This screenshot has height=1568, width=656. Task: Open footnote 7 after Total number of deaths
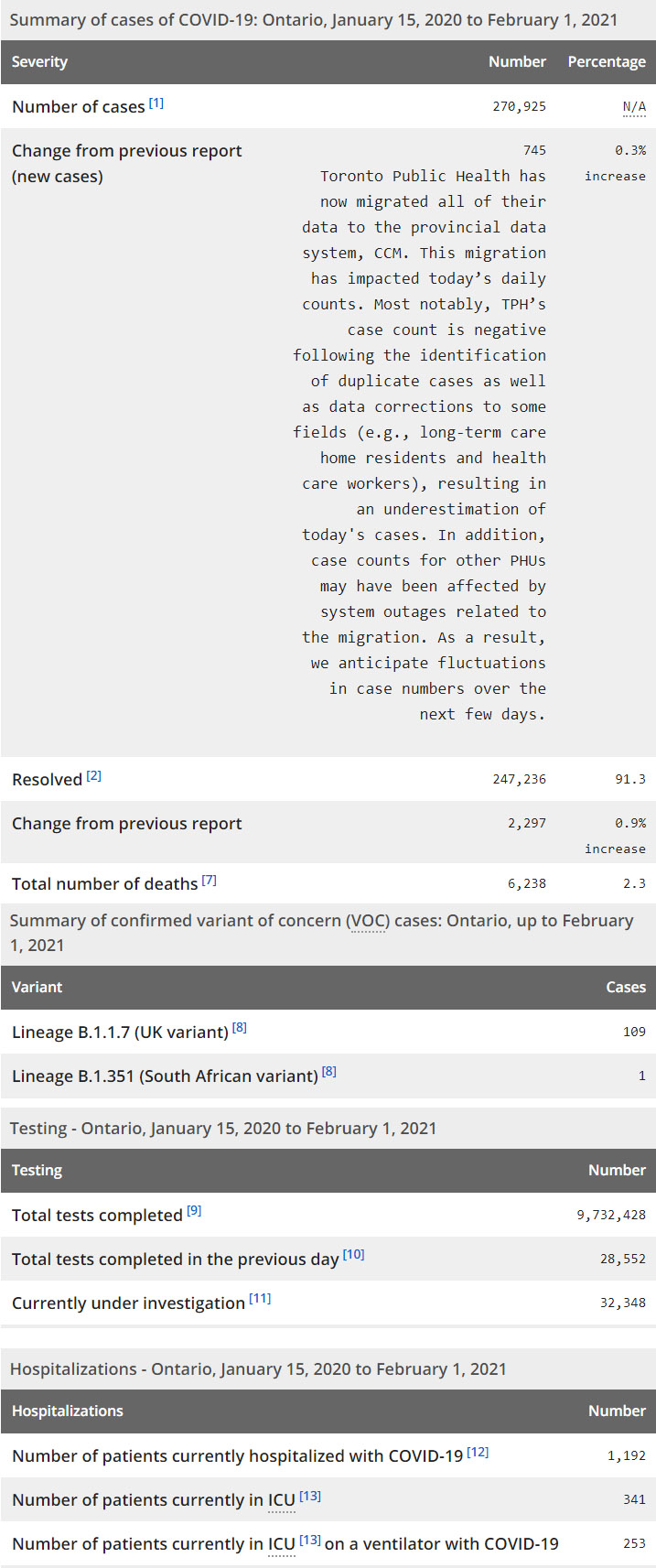(x=210, y=881)
